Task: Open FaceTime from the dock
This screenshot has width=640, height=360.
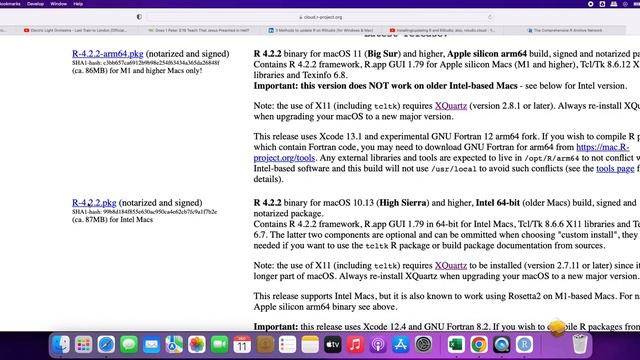Action: coord(220,344)
